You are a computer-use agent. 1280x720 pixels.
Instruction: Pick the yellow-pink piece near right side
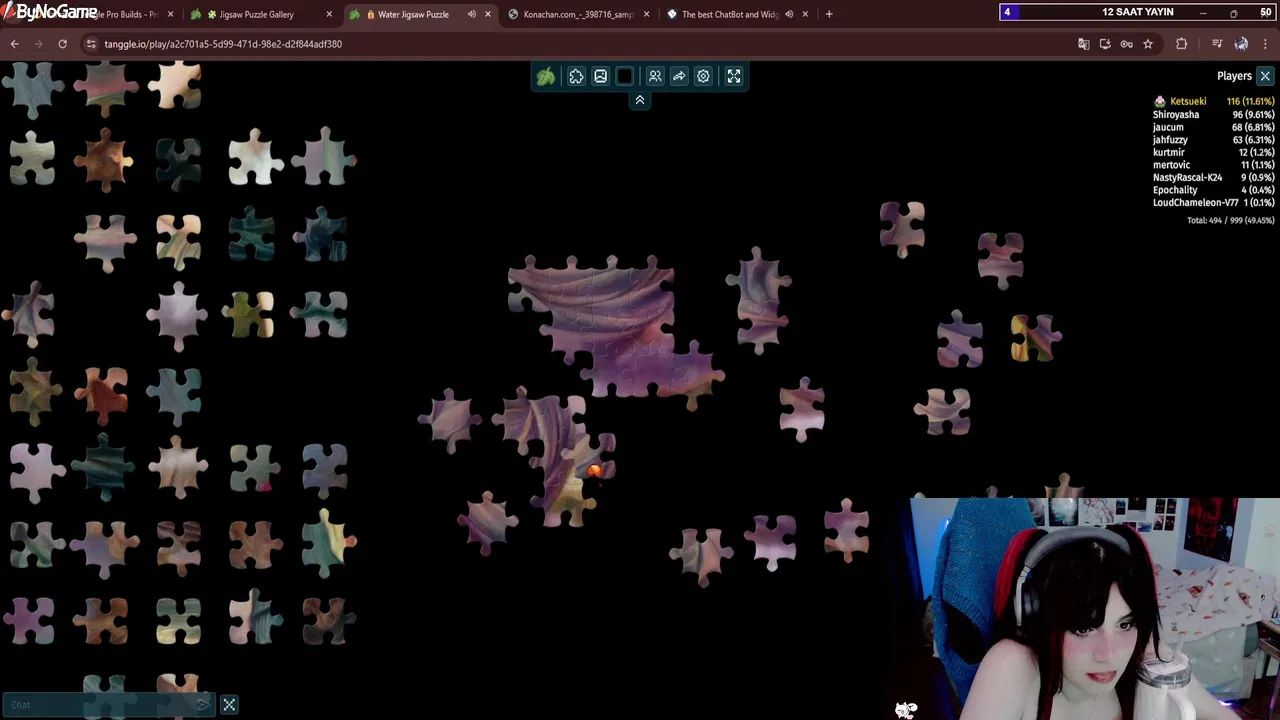tap(1035, 337)
